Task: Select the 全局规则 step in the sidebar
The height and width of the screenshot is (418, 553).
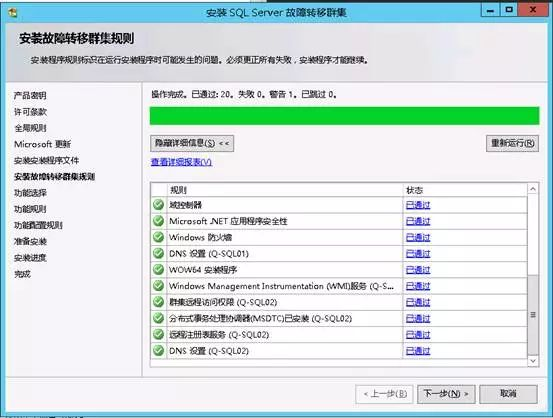Action: (x=30, y=128)
